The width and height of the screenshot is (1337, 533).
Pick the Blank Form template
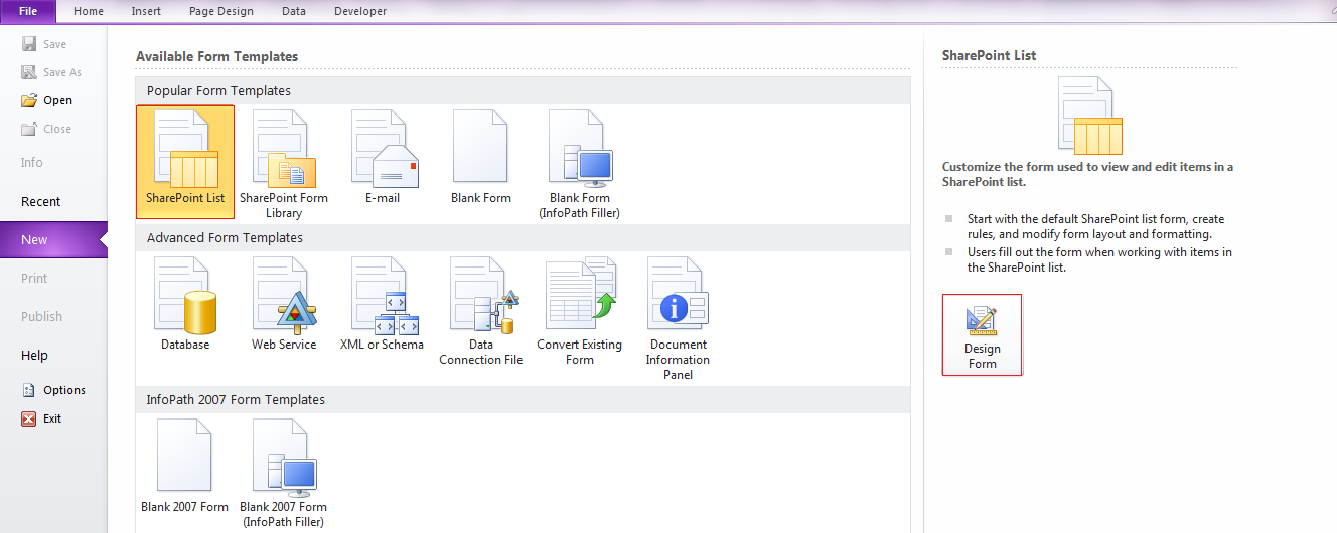(x=481, y=156)
